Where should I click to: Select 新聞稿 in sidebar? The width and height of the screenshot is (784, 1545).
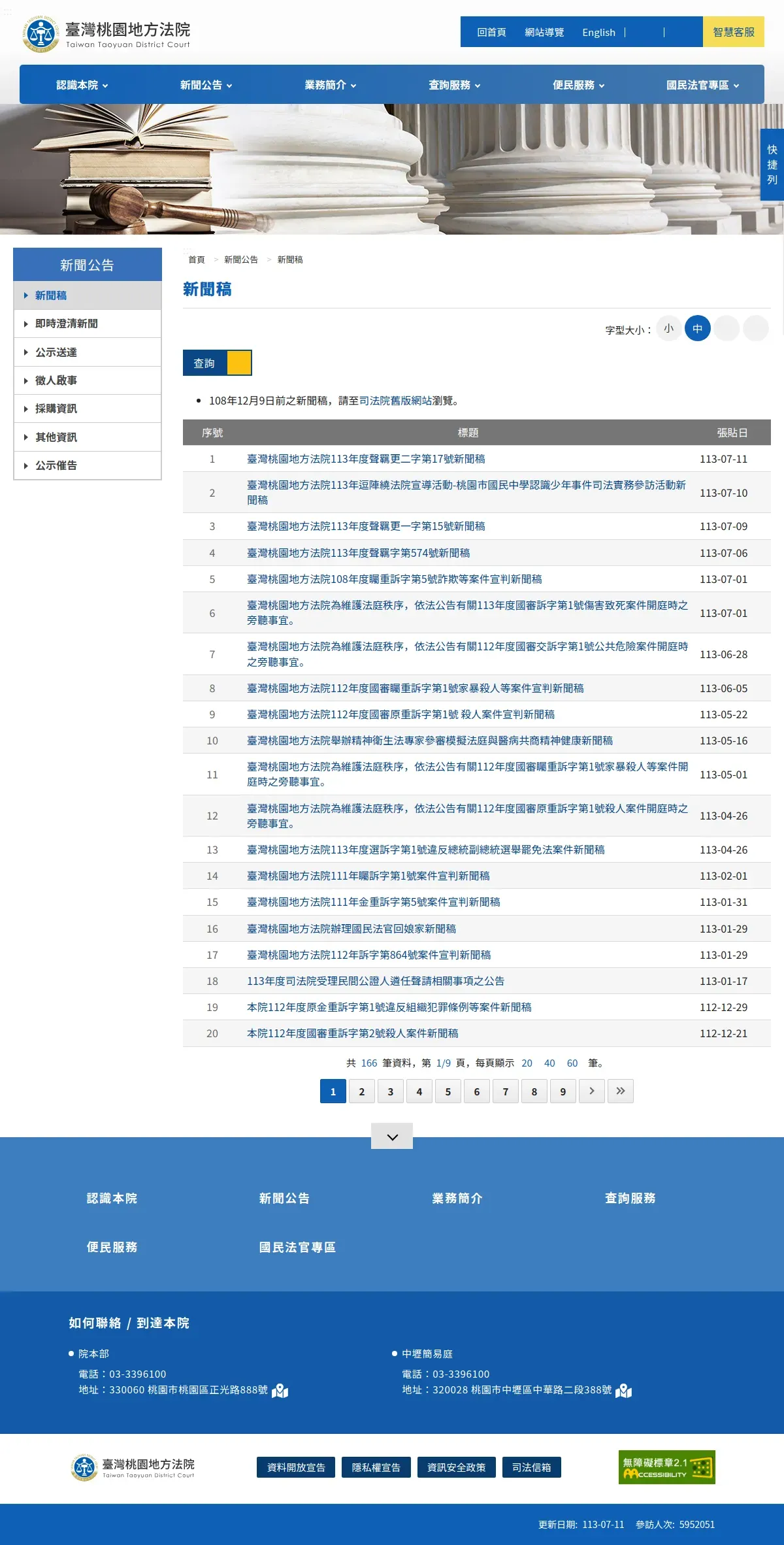coord(88,295)
